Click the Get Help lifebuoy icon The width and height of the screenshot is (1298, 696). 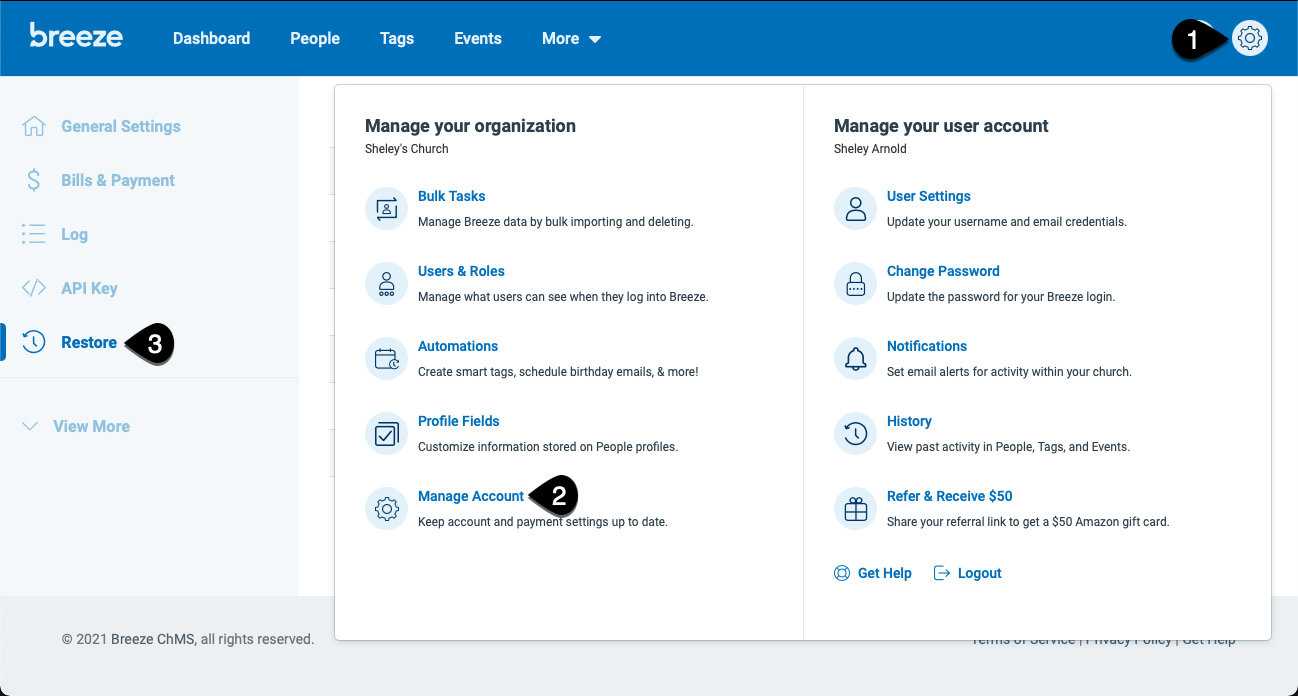[x=842, y=573]
